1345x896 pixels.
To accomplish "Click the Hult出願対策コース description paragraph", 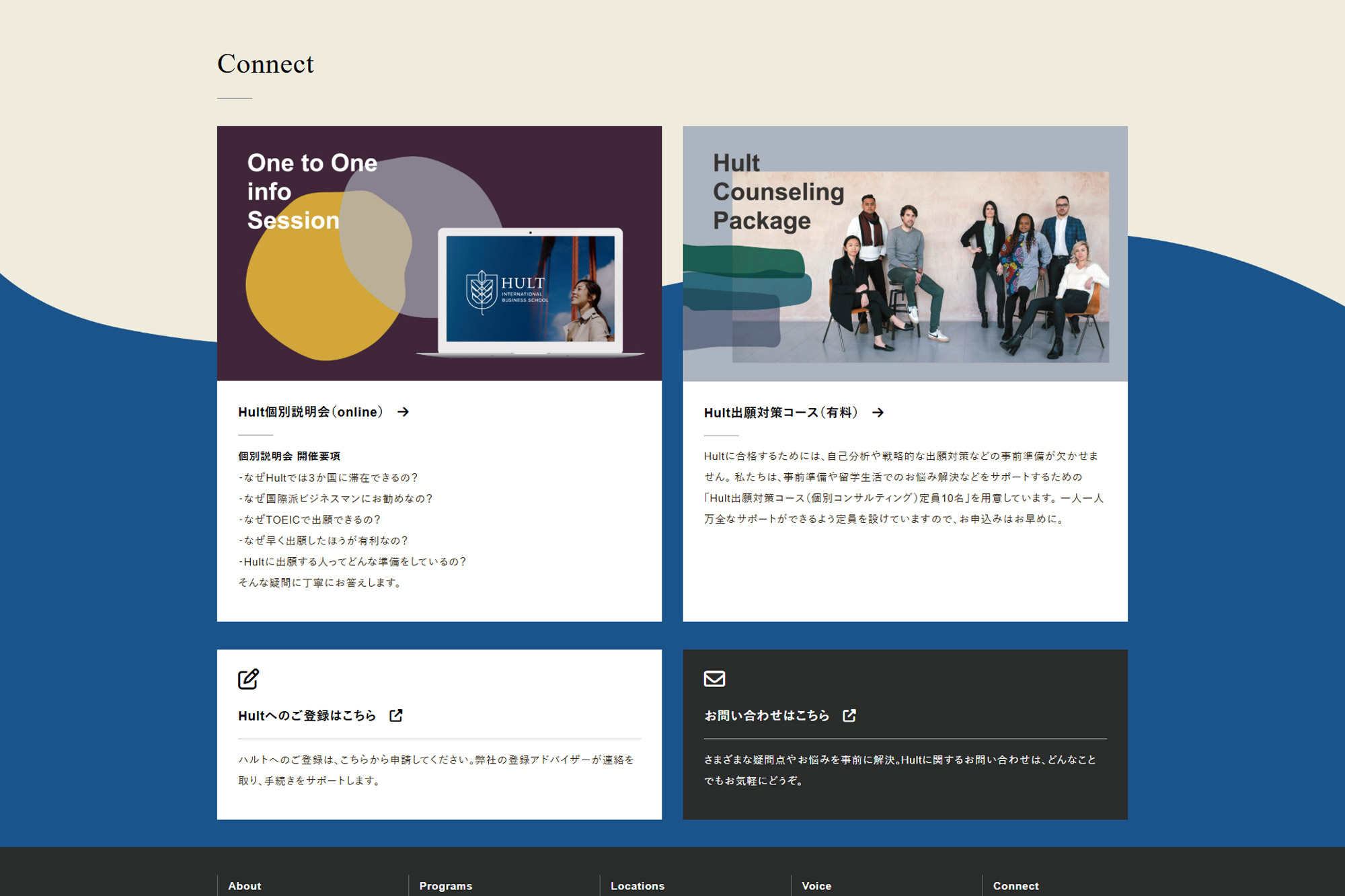I will point(904,487).
